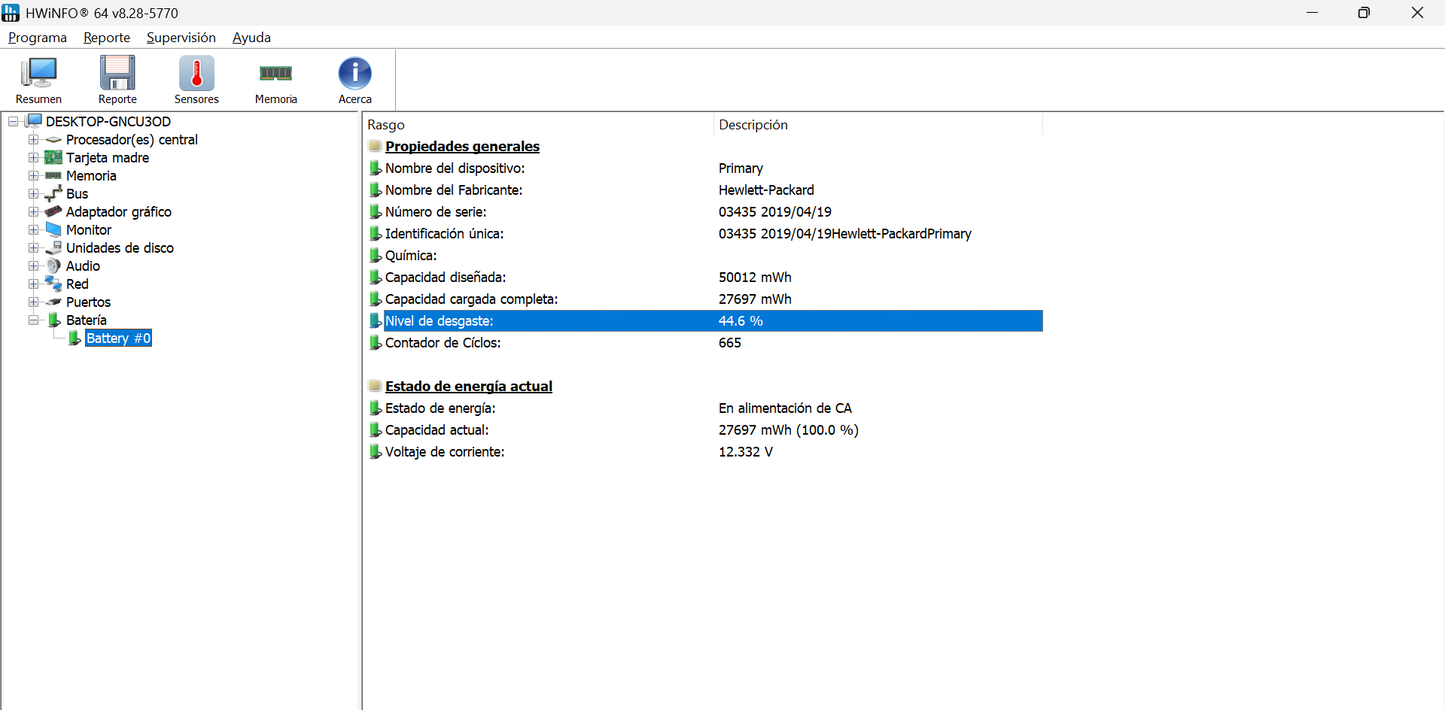Viewport: 1445px width, 710px height.
Task: Select the Número de serie row label
Action: pos(436,212)
